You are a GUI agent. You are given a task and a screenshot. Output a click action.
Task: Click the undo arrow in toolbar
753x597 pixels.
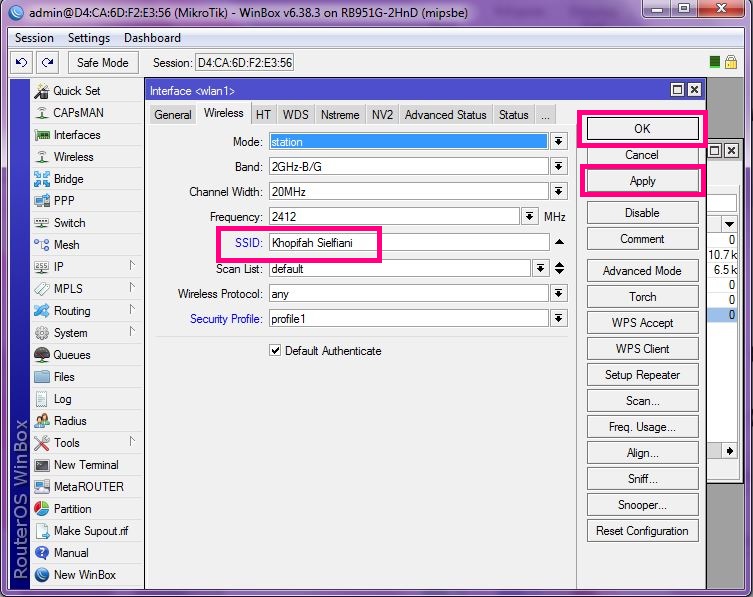(22, 63)
